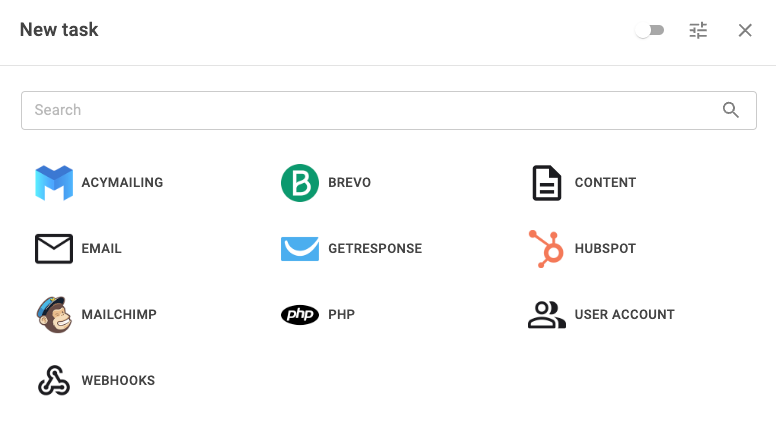Toggle the switch in the New task header
Viewport: 776px width, 432px height.
[650, 30]
